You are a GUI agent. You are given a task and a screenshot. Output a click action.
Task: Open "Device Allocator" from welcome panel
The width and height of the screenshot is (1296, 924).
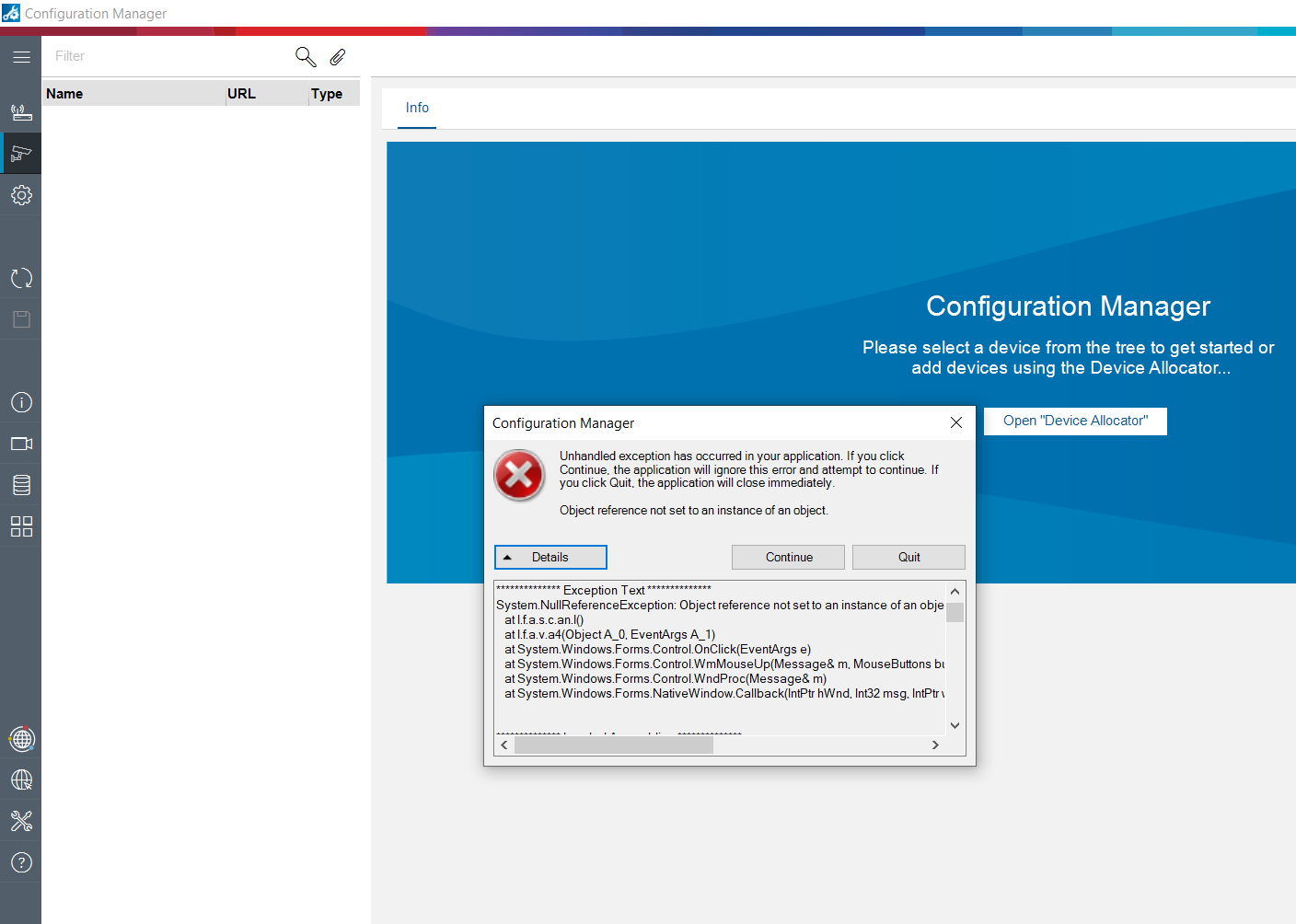coord(1075,421)
